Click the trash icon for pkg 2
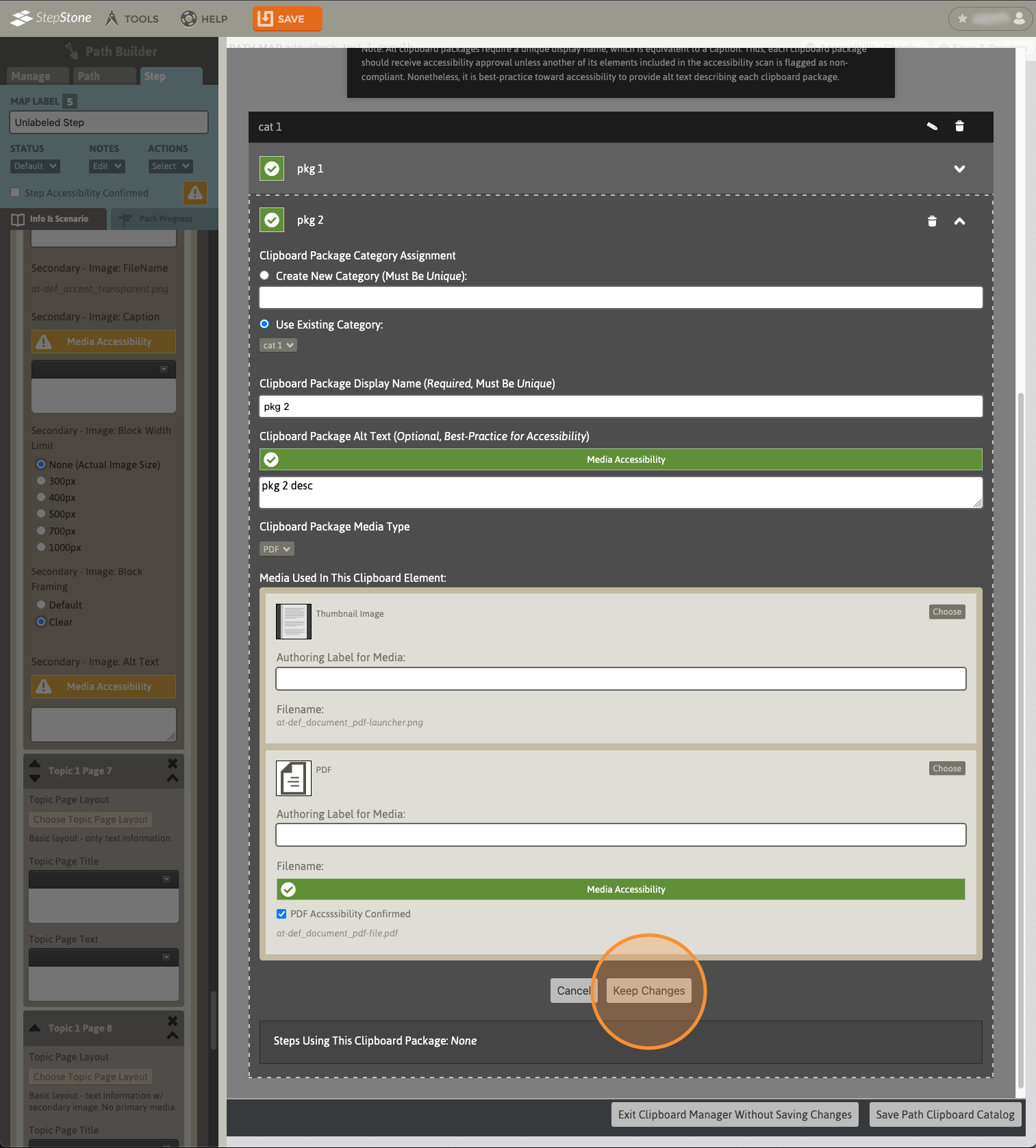 (932, 221)
